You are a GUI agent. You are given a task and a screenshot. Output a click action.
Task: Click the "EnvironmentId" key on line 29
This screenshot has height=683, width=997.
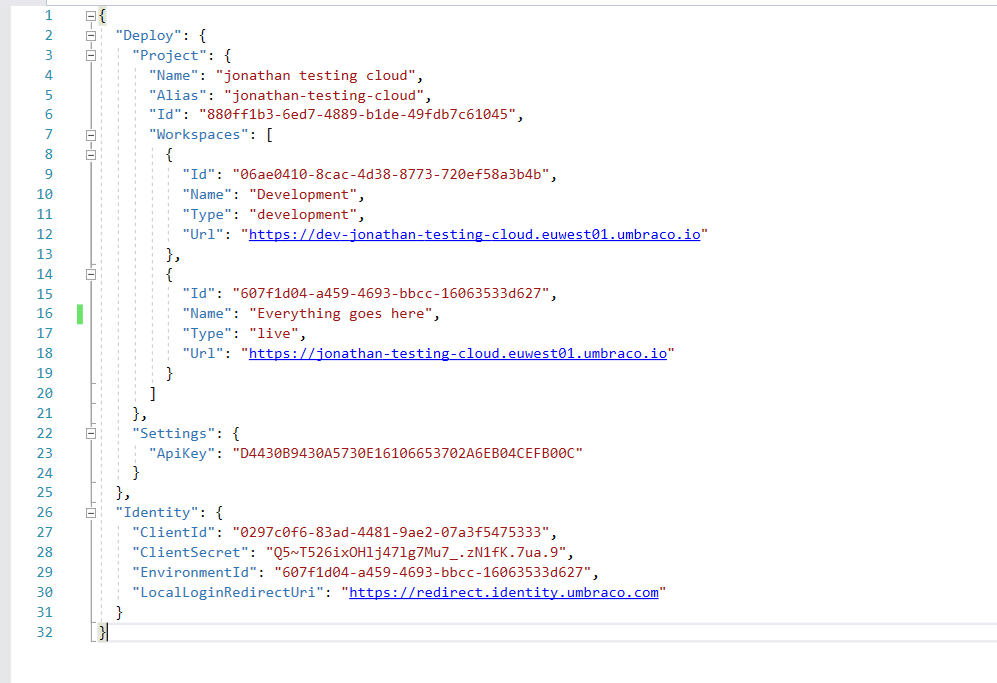point(194,572)
